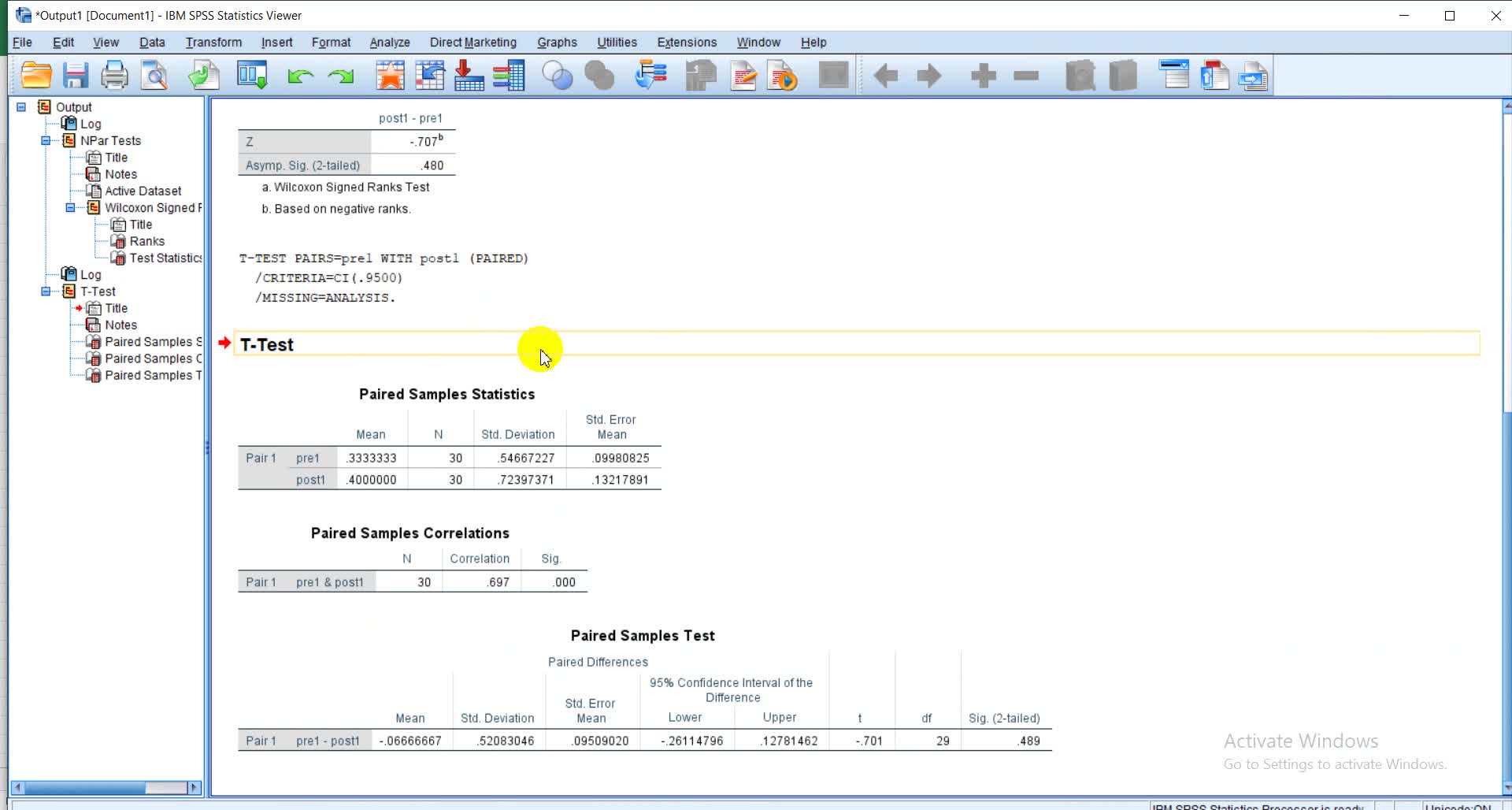Collapse the root Output tree node

click(x=21, y=107)
